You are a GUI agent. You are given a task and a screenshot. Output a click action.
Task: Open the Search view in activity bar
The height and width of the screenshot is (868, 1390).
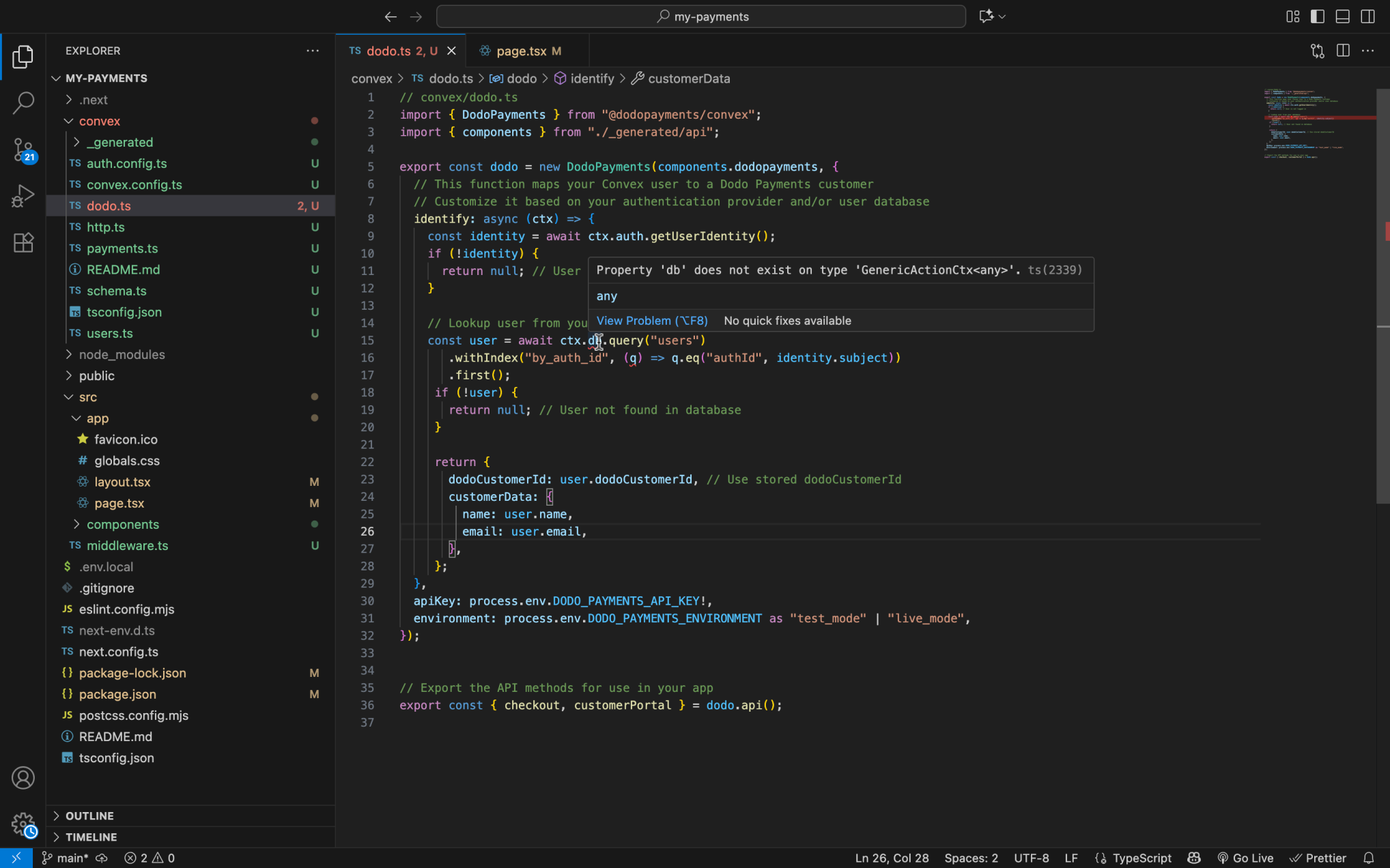coord(23,103)
